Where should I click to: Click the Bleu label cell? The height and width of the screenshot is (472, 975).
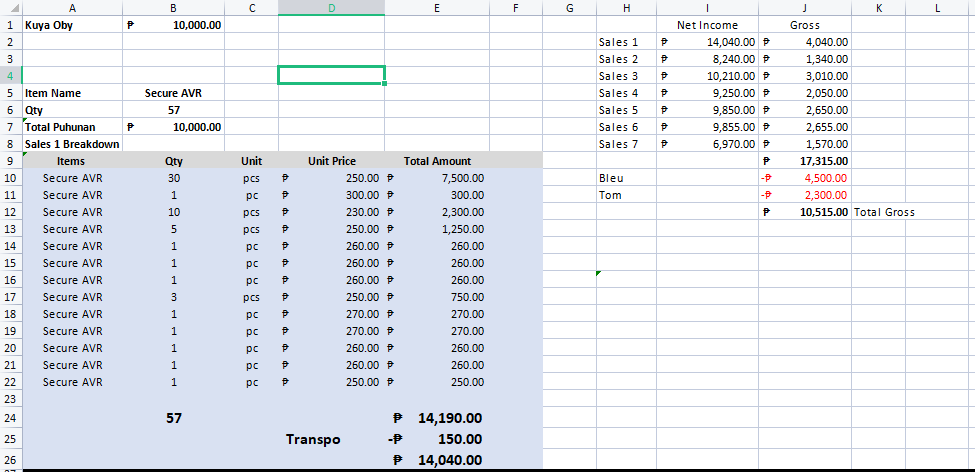626,178
